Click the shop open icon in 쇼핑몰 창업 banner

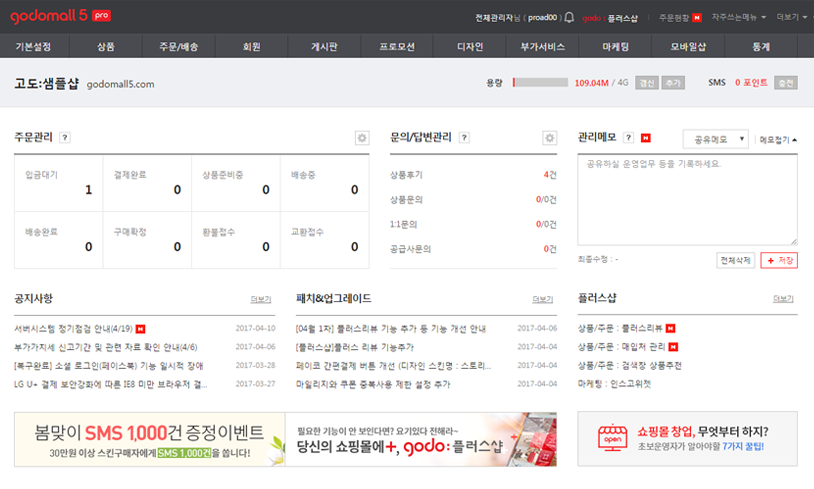613,438
